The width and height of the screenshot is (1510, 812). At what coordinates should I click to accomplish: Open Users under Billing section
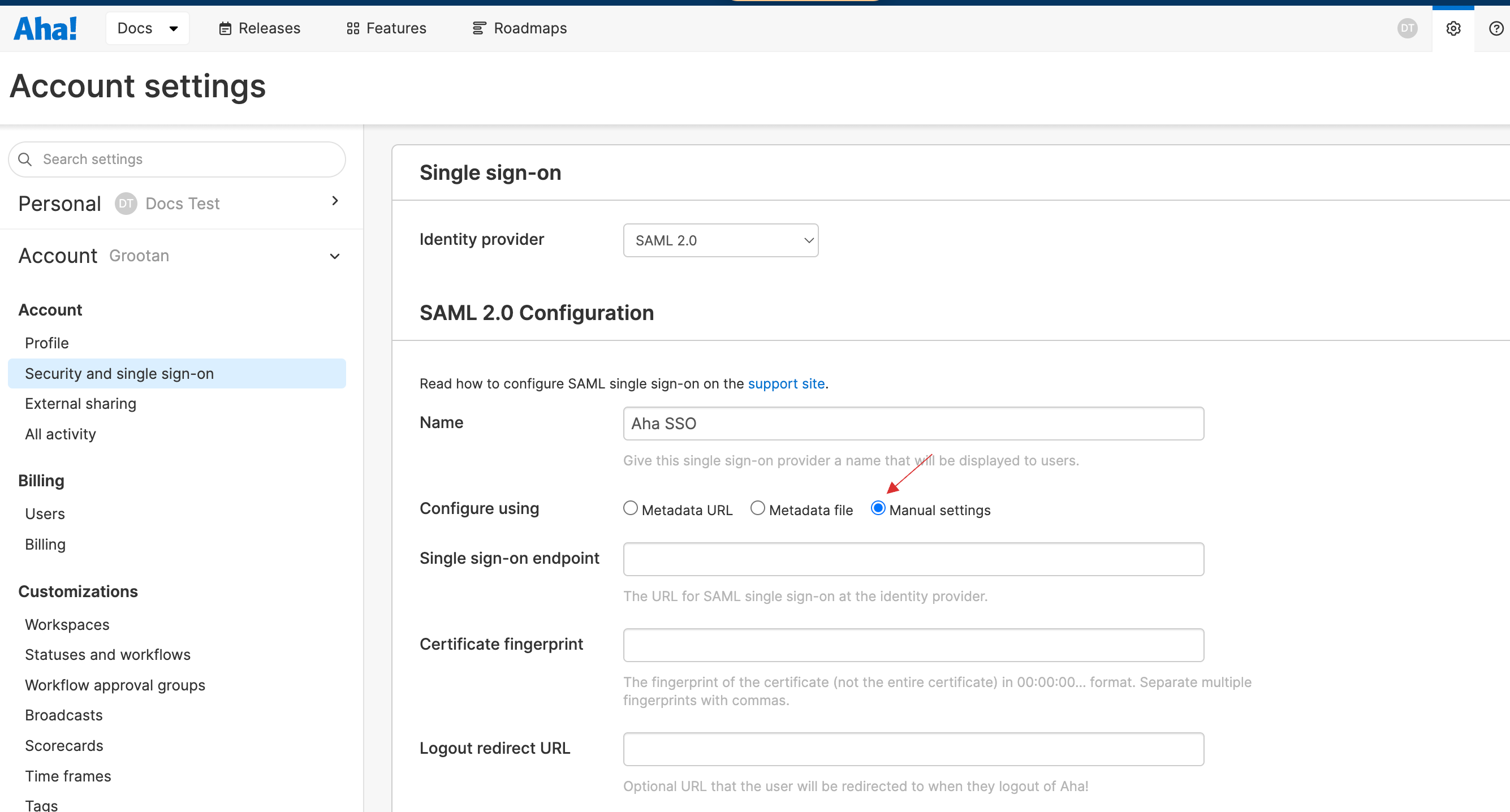tap(45, 514)
